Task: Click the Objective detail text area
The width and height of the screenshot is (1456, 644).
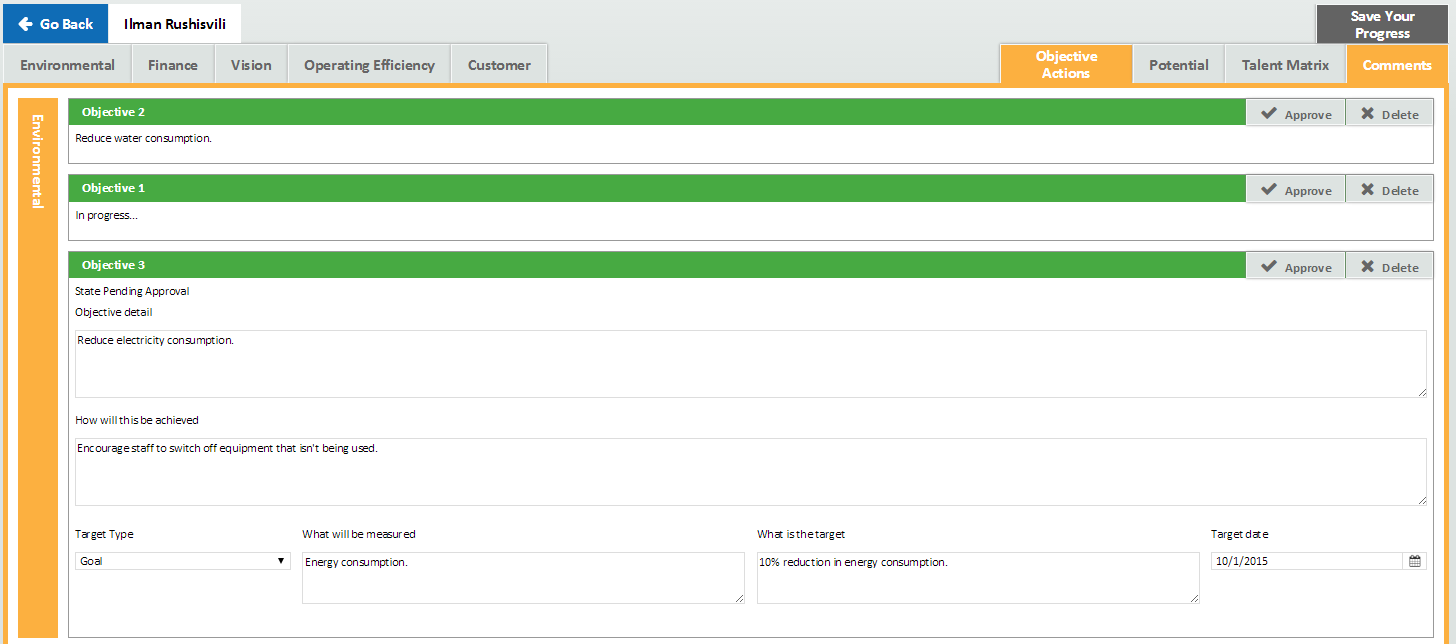Action: tap(750, 364)
